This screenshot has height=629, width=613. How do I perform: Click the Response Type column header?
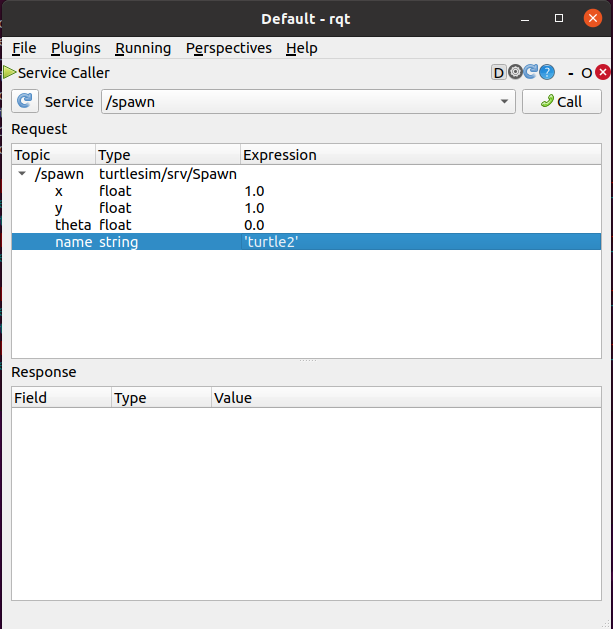[x=161, y=398]
